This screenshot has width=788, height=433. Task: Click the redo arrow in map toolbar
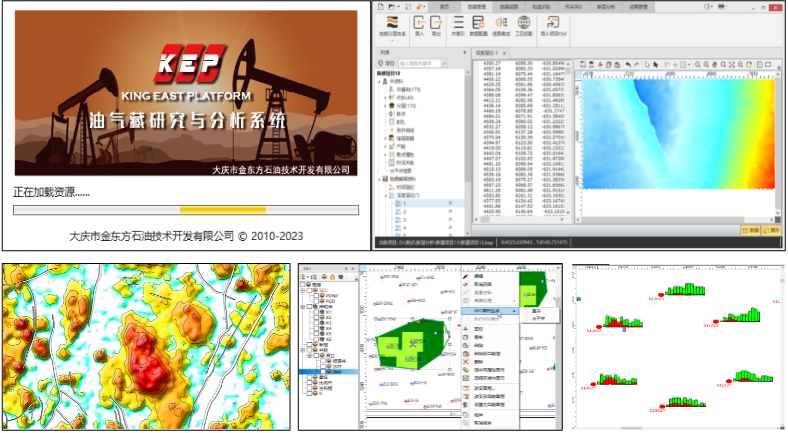coord(636,65)
